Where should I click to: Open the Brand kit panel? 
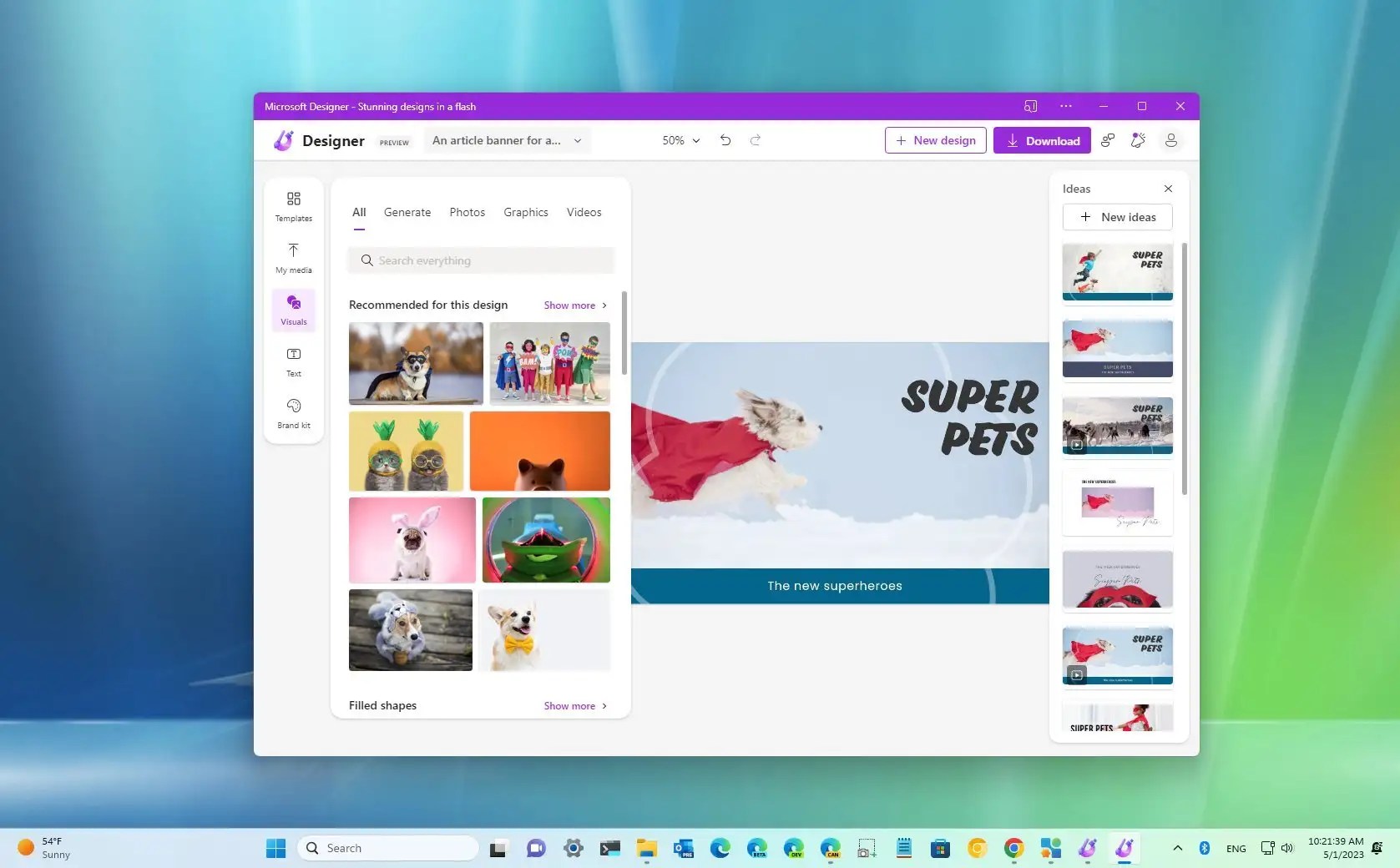tap(293, 412)
